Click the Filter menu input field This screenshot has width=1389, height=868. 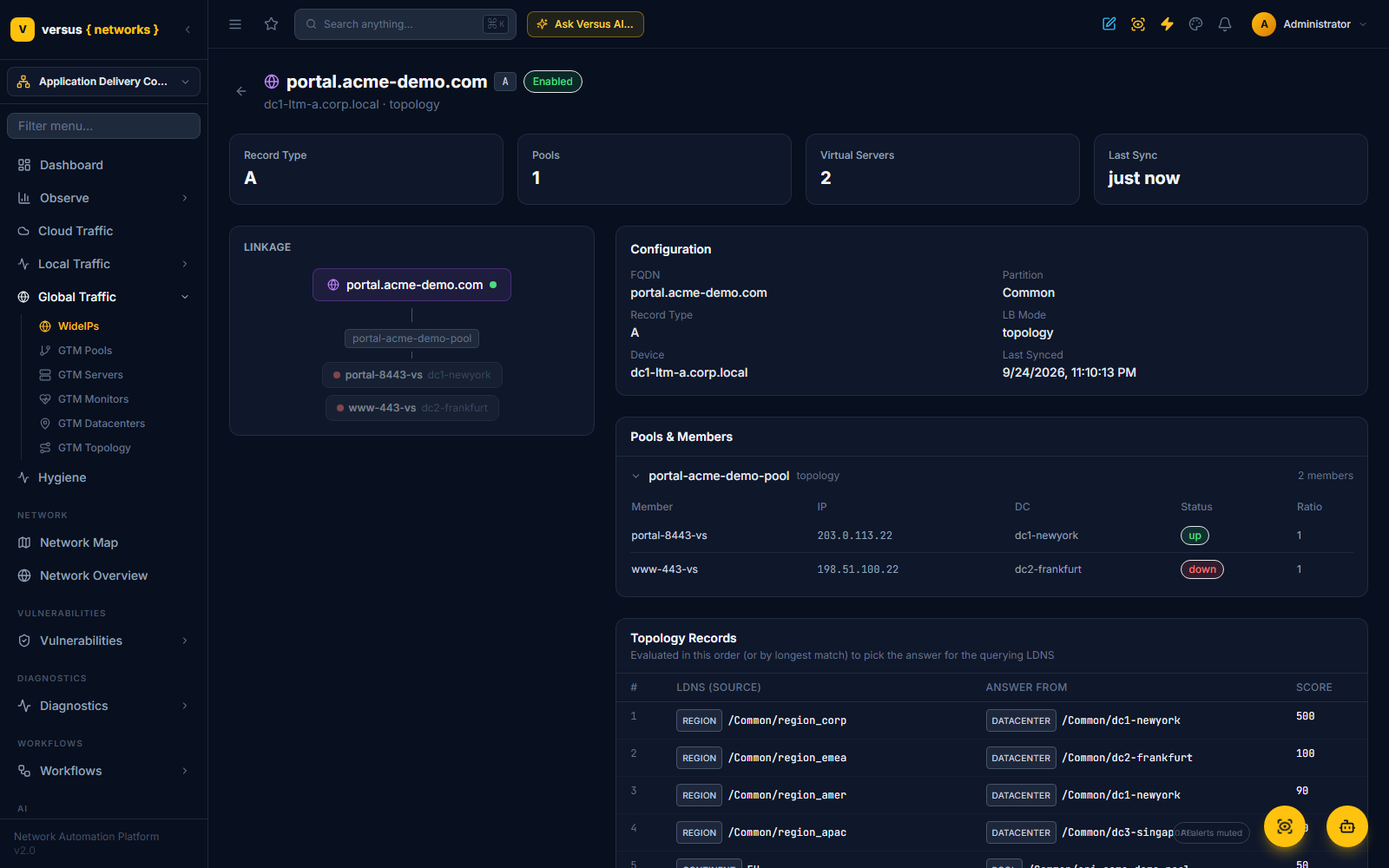(x=103, y=126)
